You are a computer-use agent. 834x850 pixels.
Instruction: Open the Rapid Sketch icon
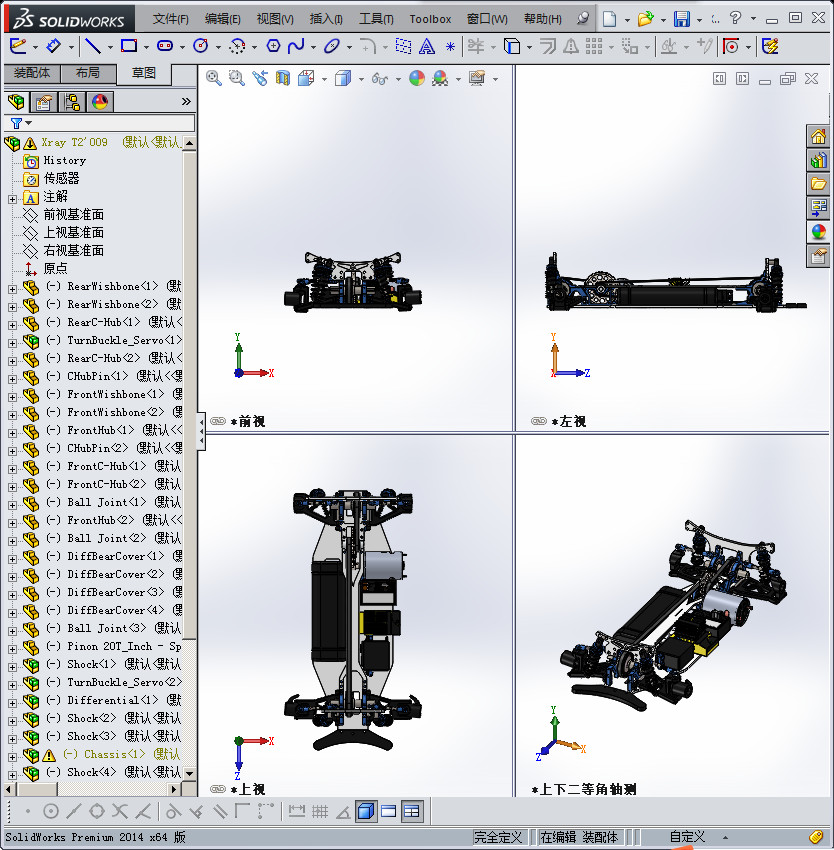[x=770, y=47]
